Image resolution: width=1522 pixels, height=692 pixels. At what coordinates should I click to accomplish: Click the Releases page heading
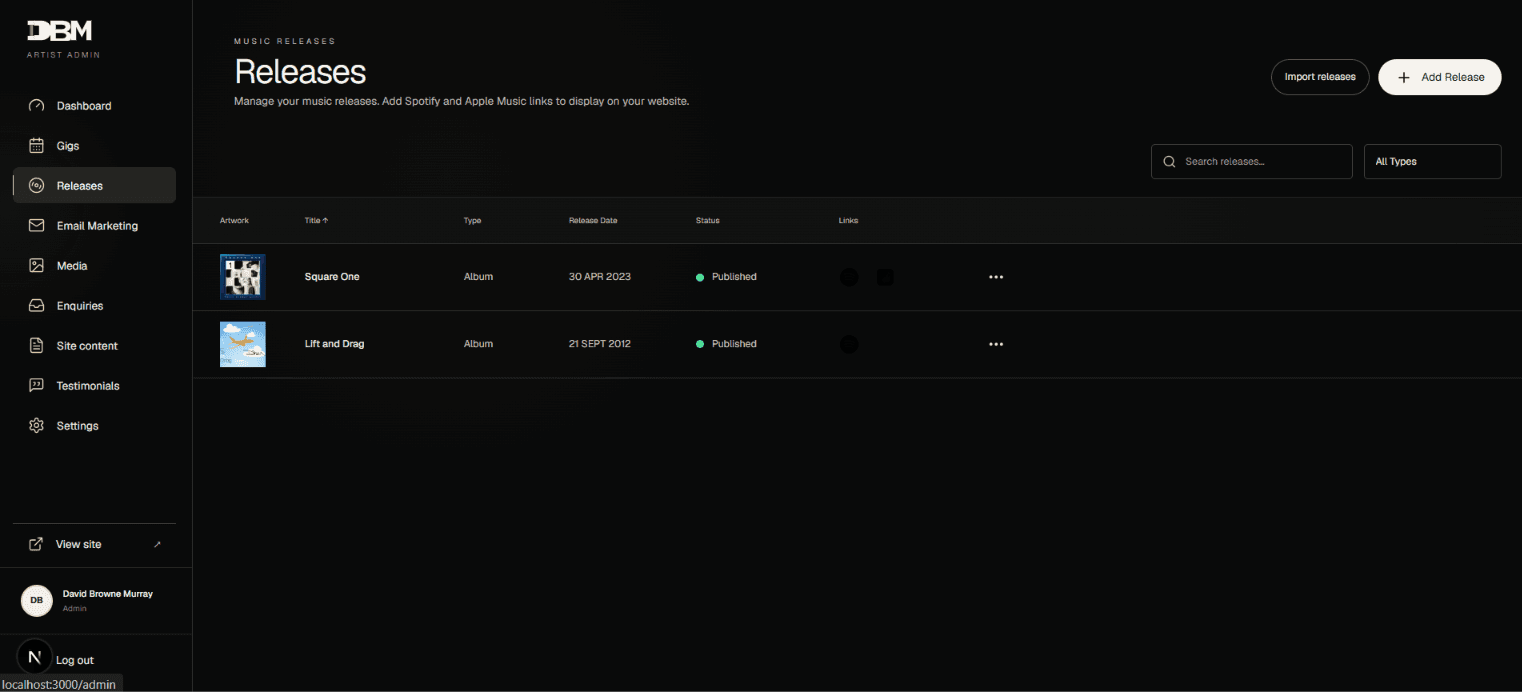point(300,72)
